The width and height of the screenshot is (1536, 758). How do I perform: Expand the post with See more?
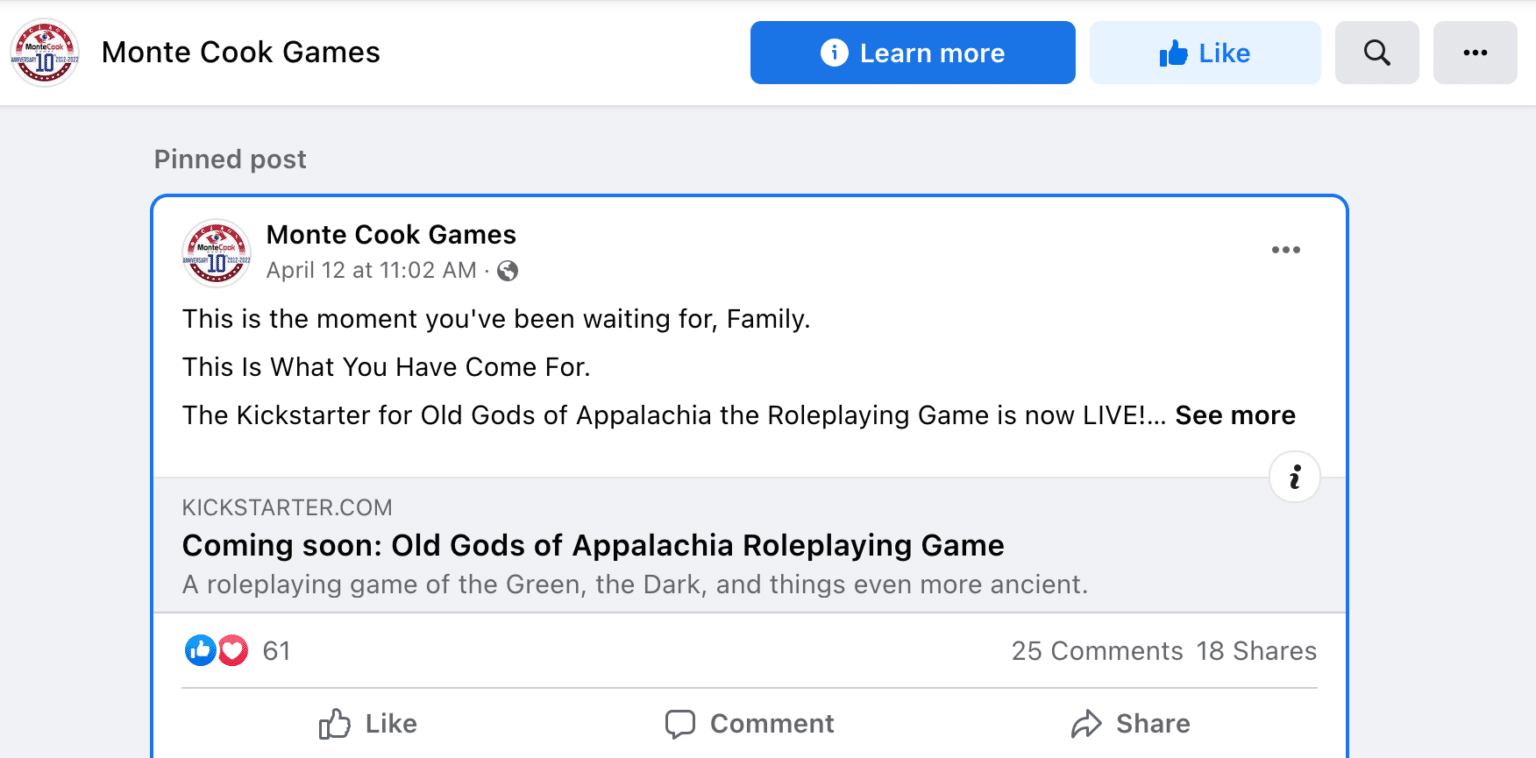1235,414
